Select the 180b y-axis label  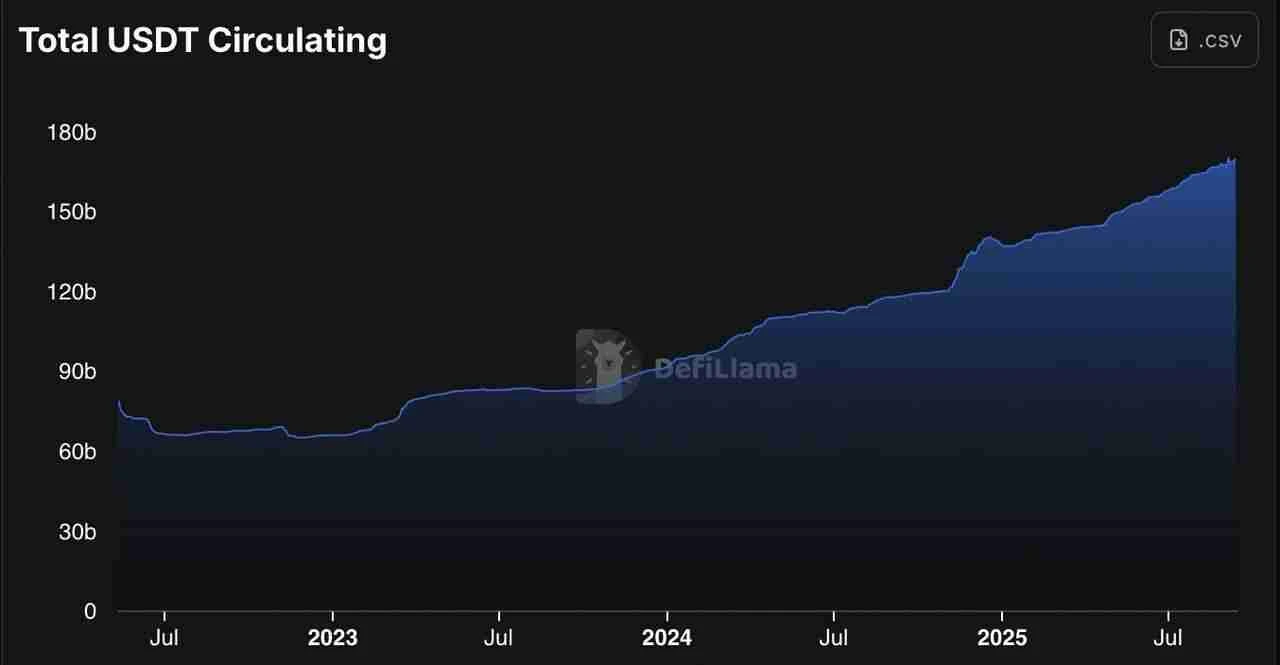click(71, 132)
